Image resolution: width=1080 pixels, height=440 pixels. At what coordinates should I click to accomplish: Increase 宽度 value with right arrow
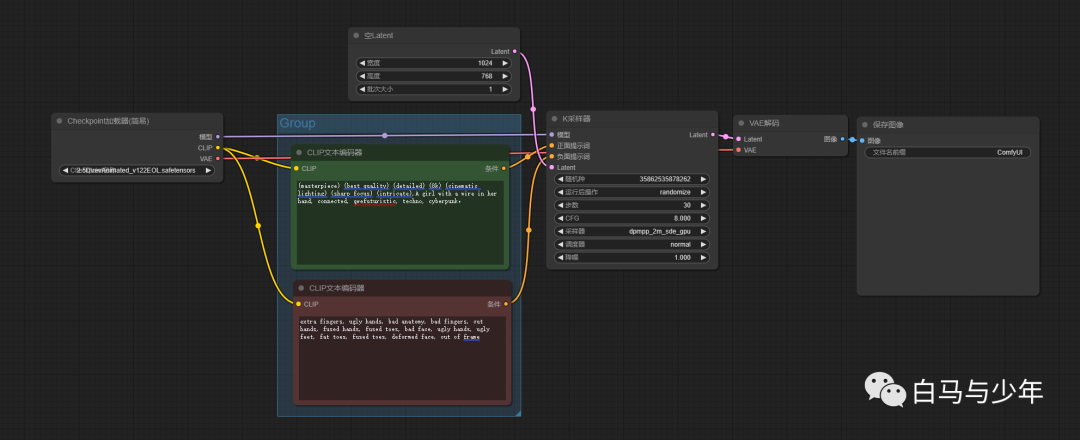pyautogui.click(x=505, y=63)
